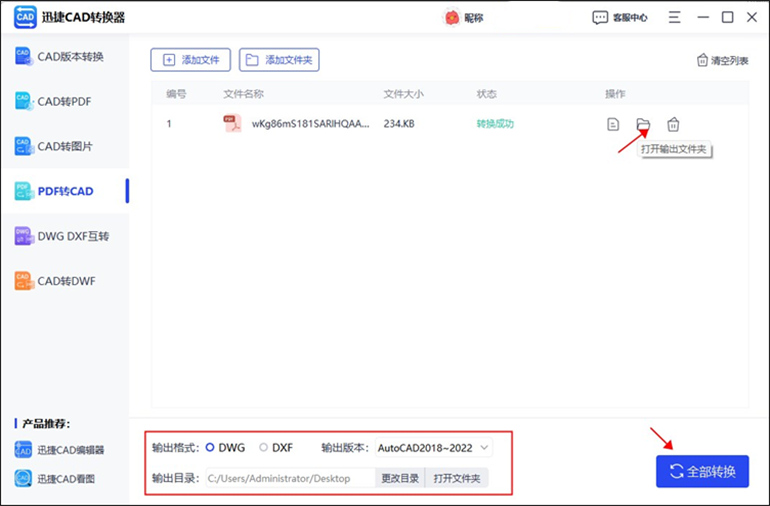This screenshot has width=770, height=506.
Task: Switch to CAD转DWF mode
Action: tap(65, 281)
